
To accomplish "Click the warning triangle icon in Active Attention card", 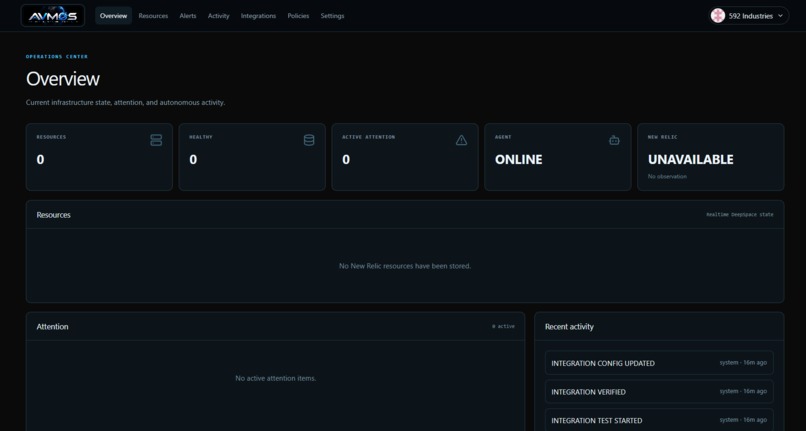I will (x=462, y=140).
